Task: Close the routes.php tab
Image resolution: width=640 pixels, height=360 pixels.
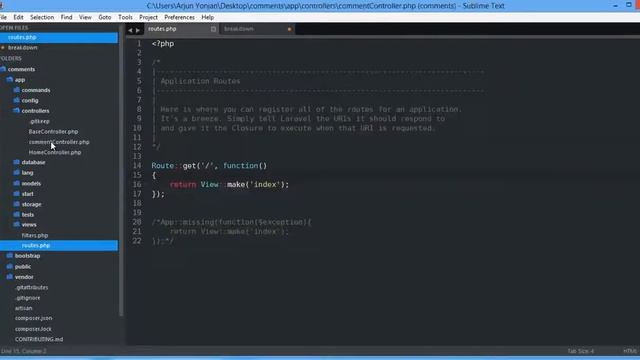Action: click(213, 29)
